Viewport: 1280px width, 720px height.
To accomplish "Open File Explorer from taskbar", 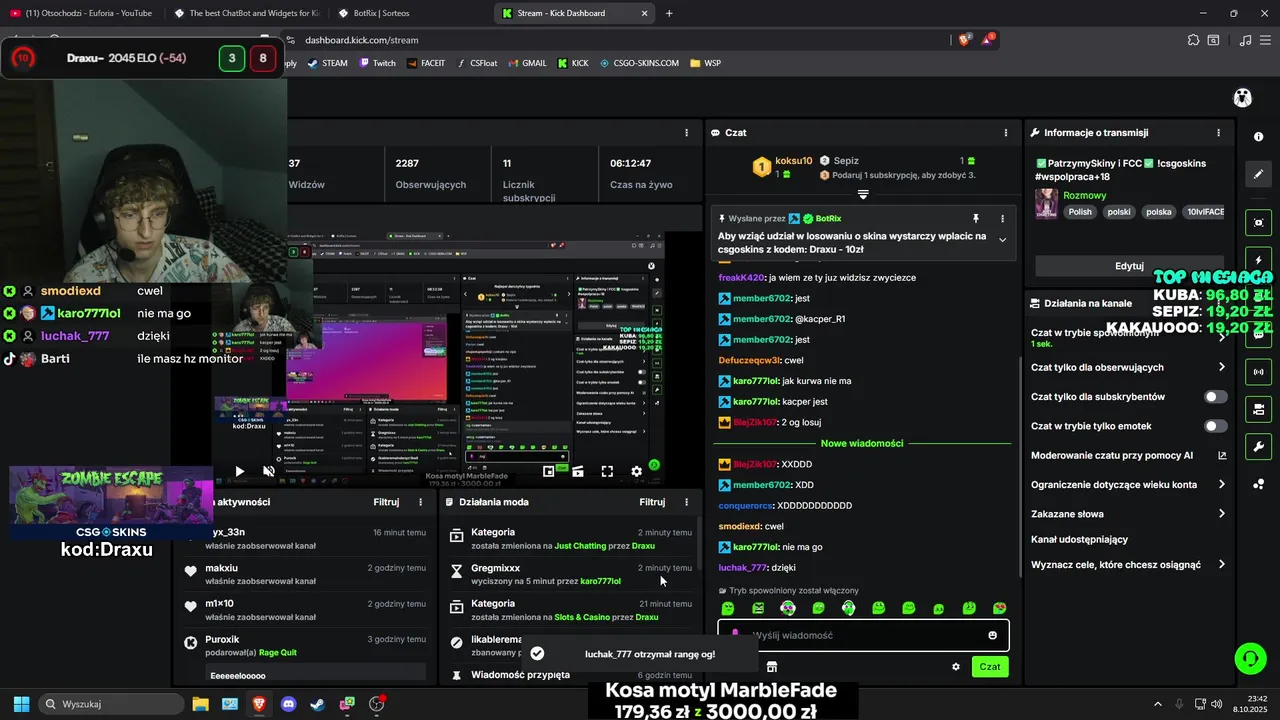I will click(x=200, y=704).
